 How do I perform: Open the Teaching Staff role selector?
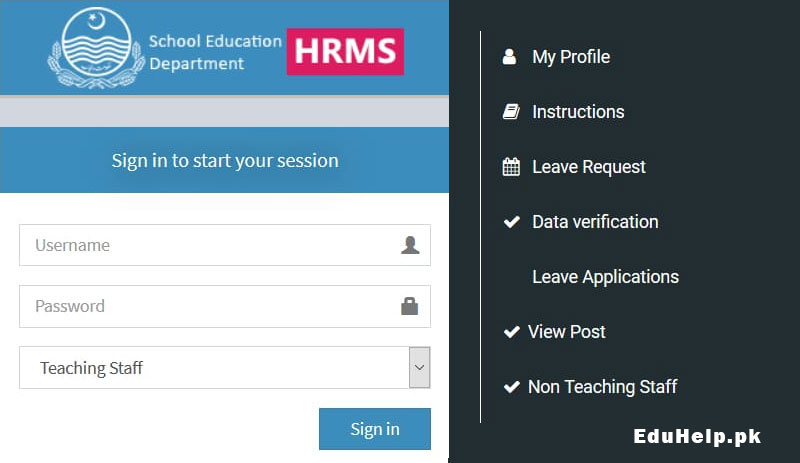coord(224,368)
